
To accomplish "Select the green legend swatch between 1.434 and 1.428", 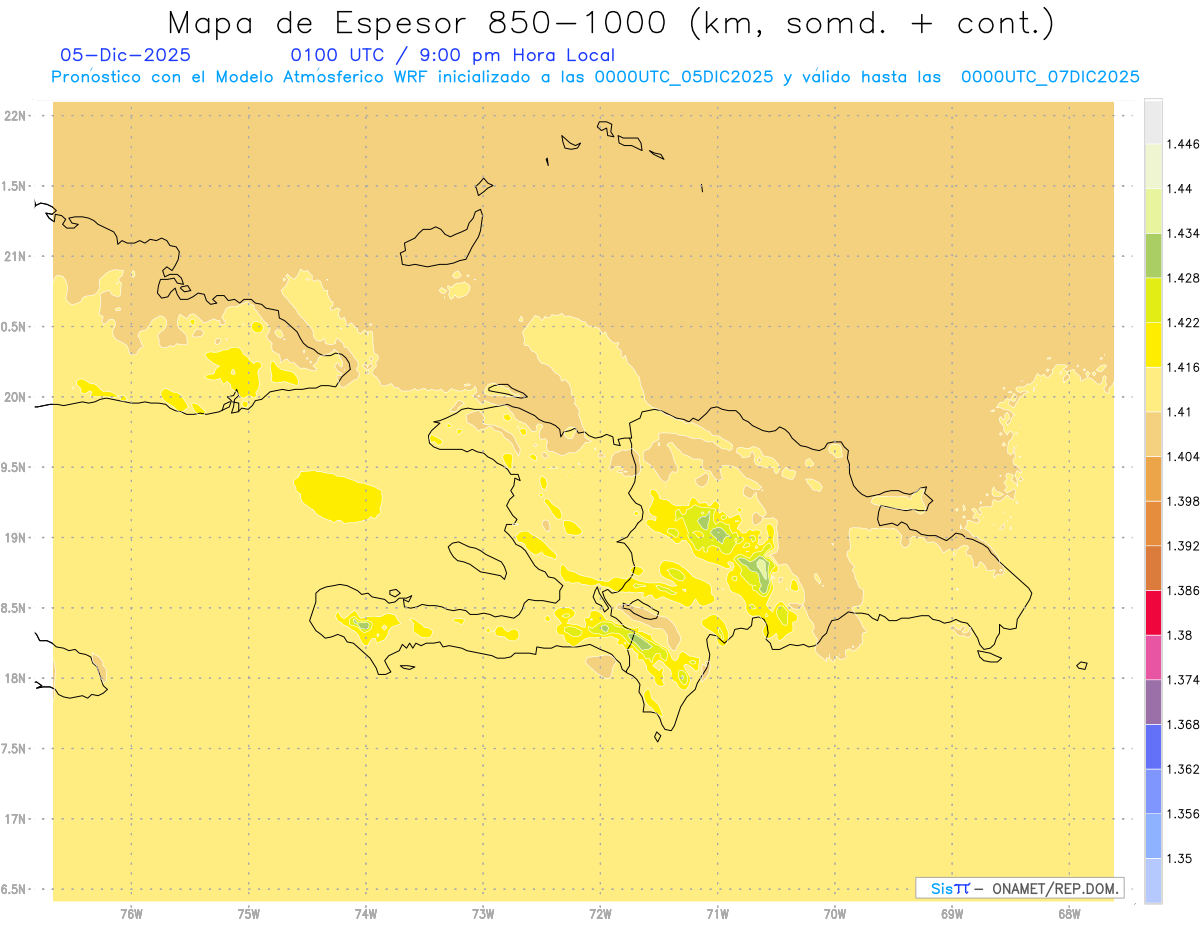I will click(1153, 255).
